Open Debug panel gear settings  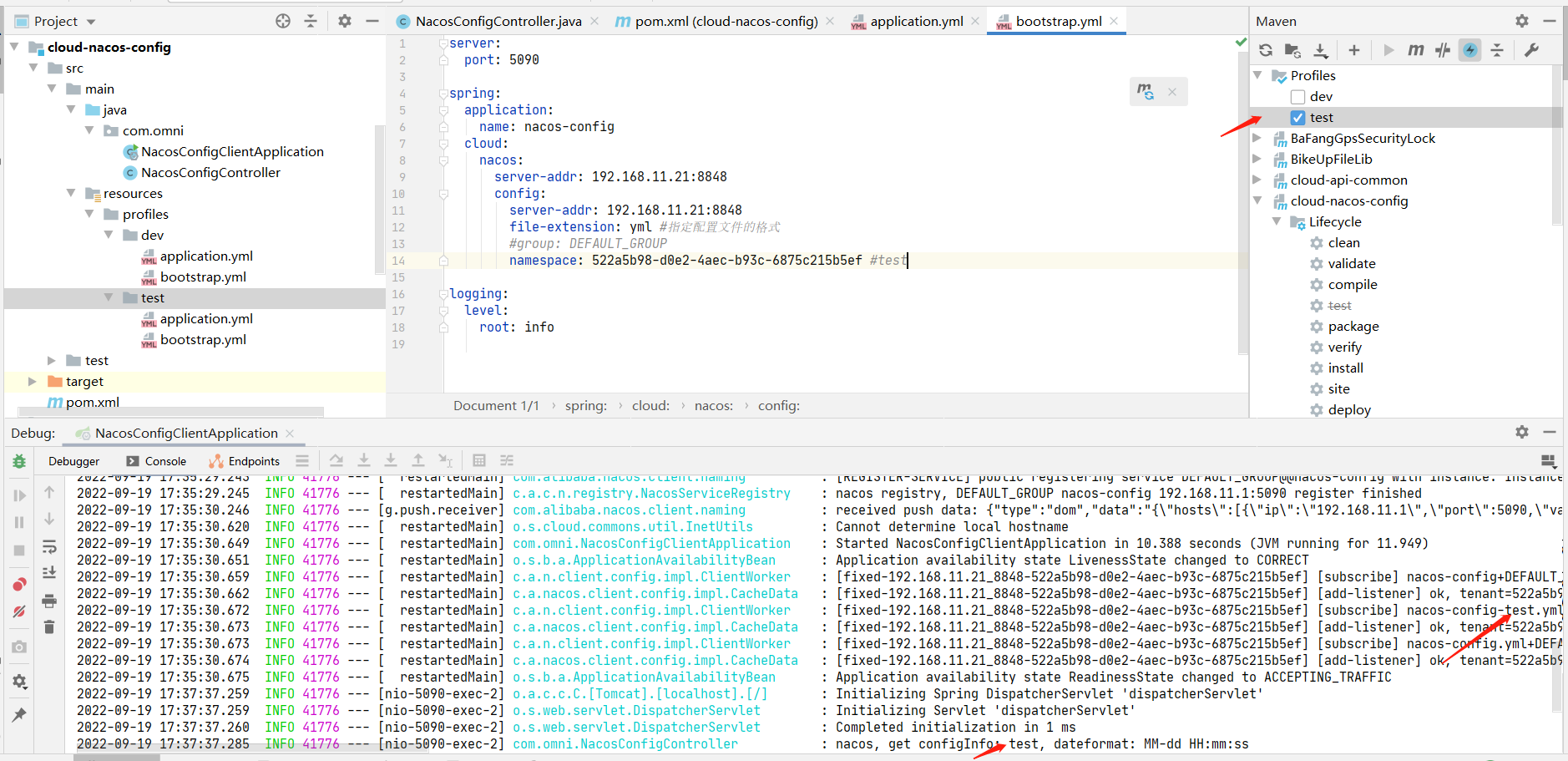[1522, 432]
